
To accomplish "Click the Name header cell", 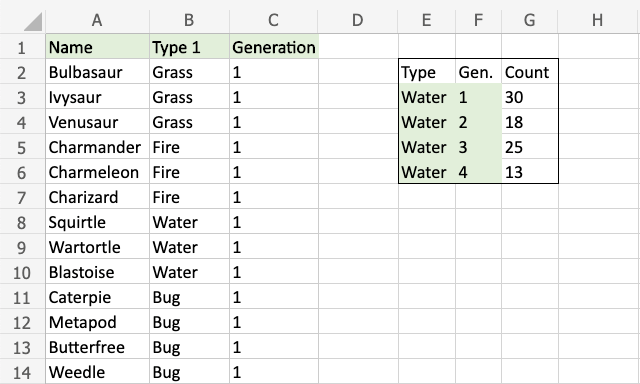I will [97, 47].
